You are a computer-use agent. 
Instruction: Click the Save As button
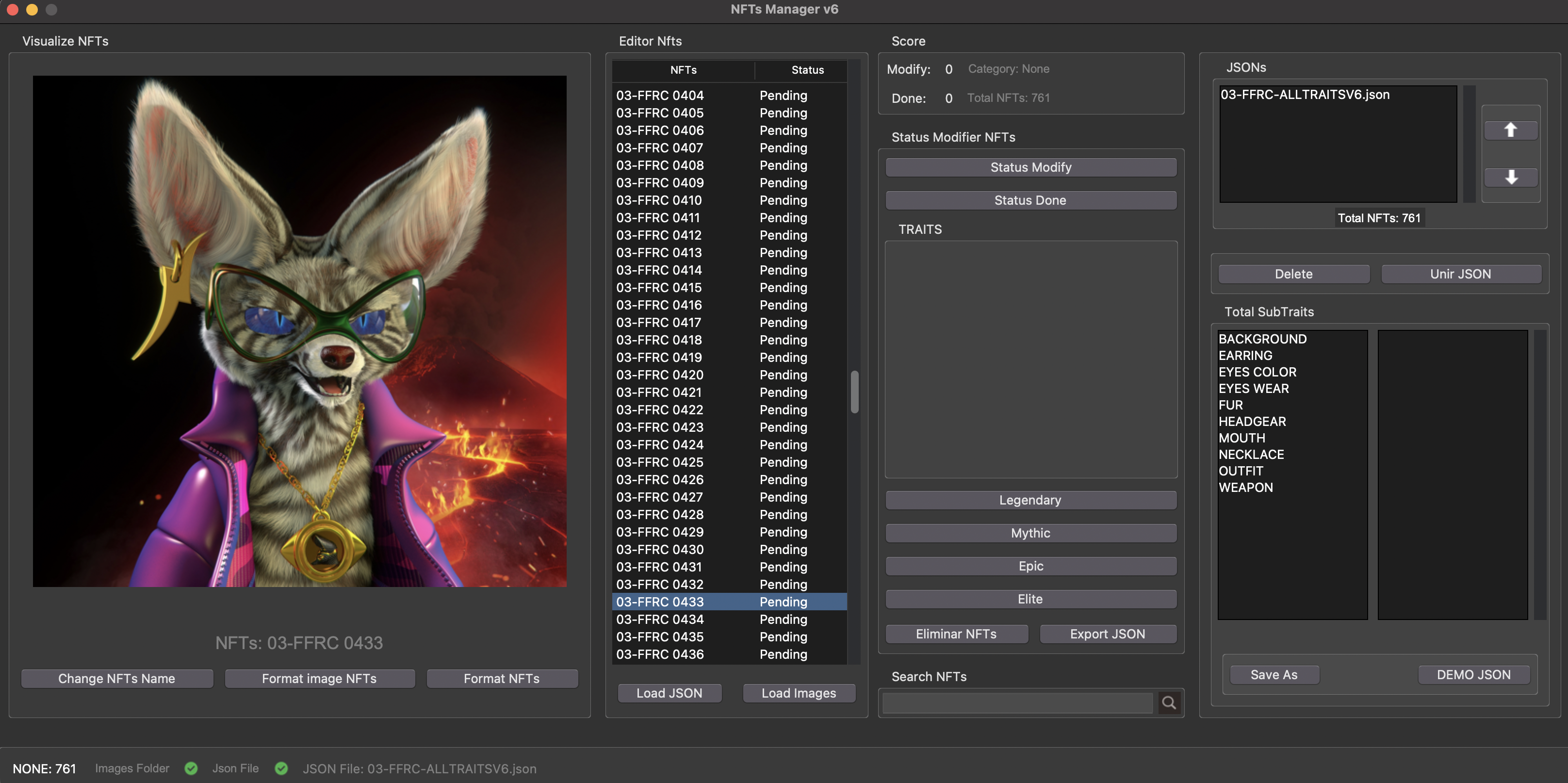1274,675
